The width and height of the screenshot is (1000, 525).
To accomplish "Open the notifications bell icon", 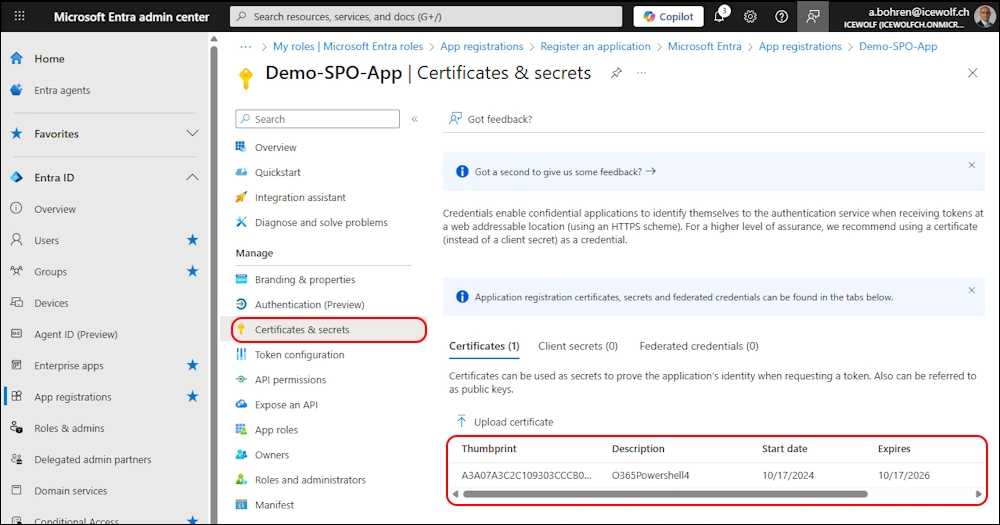I will point(719,17).
